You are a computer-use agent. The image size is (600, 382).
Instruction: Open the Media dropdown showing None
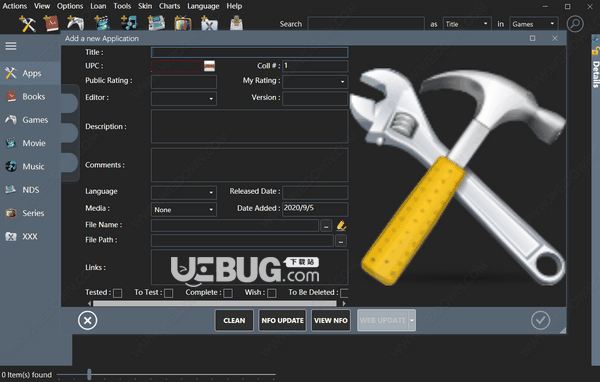pyautogui.click(x=184, y=209)
